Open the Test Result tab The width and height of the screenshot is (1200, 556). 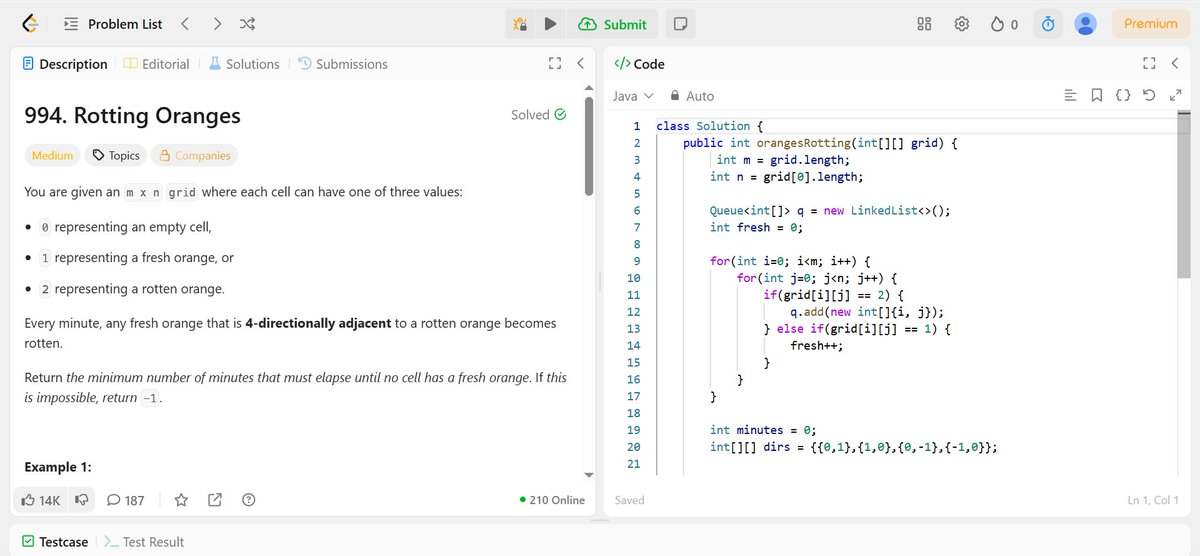point(145,542)
